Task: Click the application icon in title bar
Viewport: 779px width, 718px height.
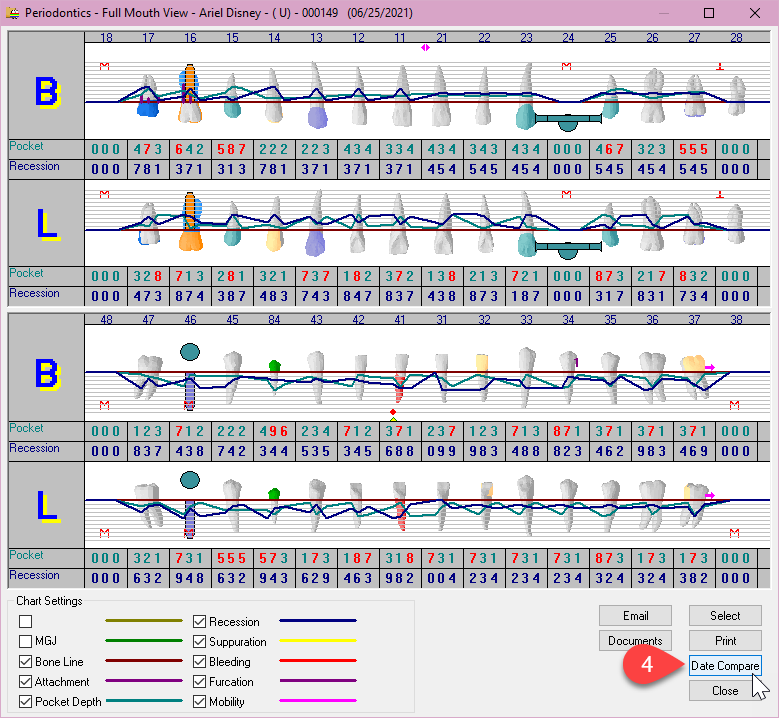Action: point(13,12)
